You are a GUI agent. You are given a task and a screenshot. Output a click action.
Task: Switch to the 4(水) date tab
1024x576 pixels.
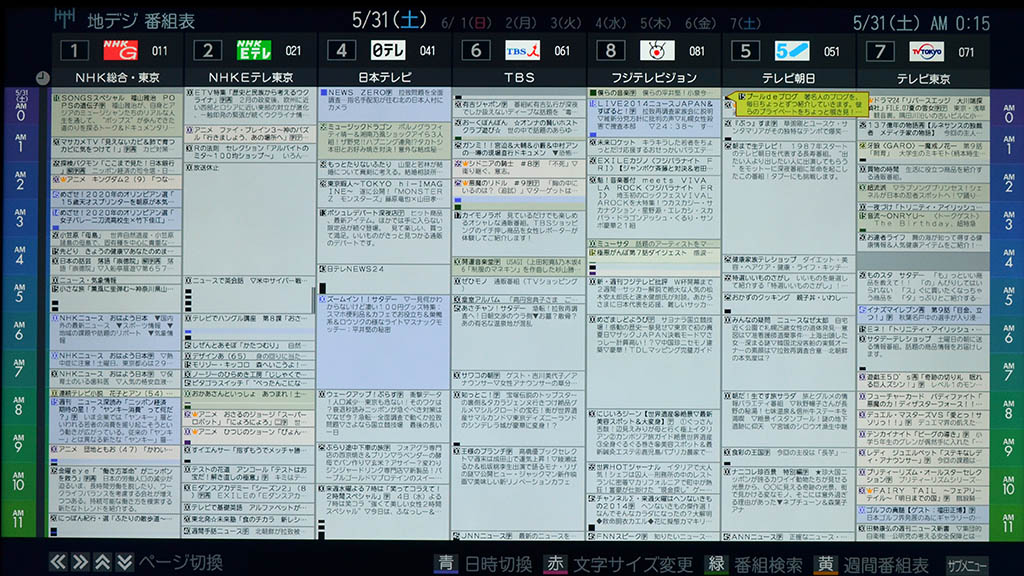[610, 22]
